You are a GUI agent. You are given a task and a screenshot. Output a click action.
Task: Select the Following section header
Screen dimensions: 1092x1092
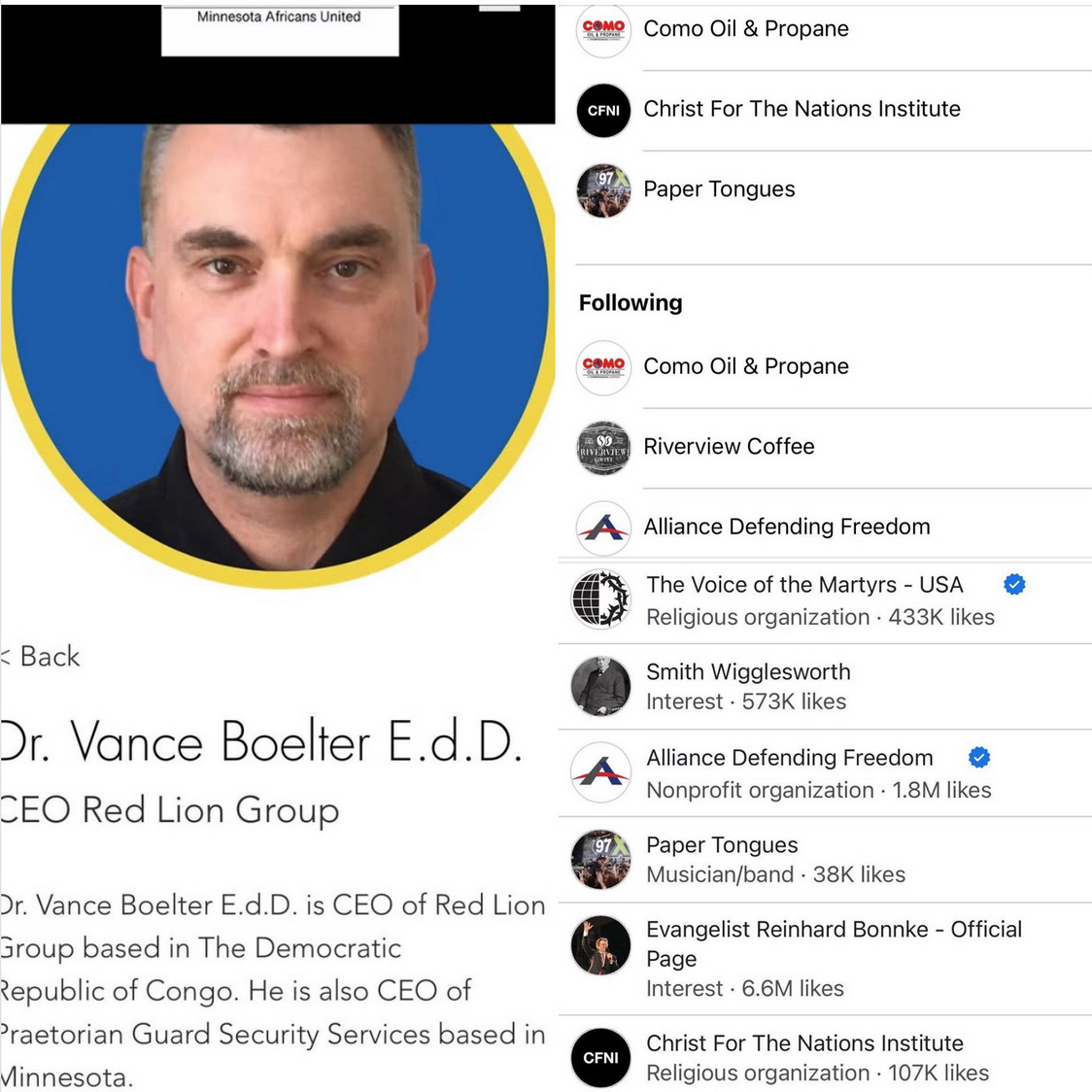pos(631,303)
